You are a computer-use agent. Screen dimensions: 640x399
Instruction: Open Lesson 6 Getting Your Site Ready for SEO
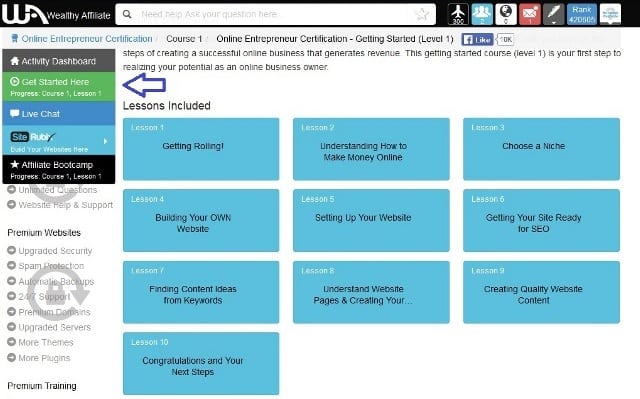tap(541, 220)
